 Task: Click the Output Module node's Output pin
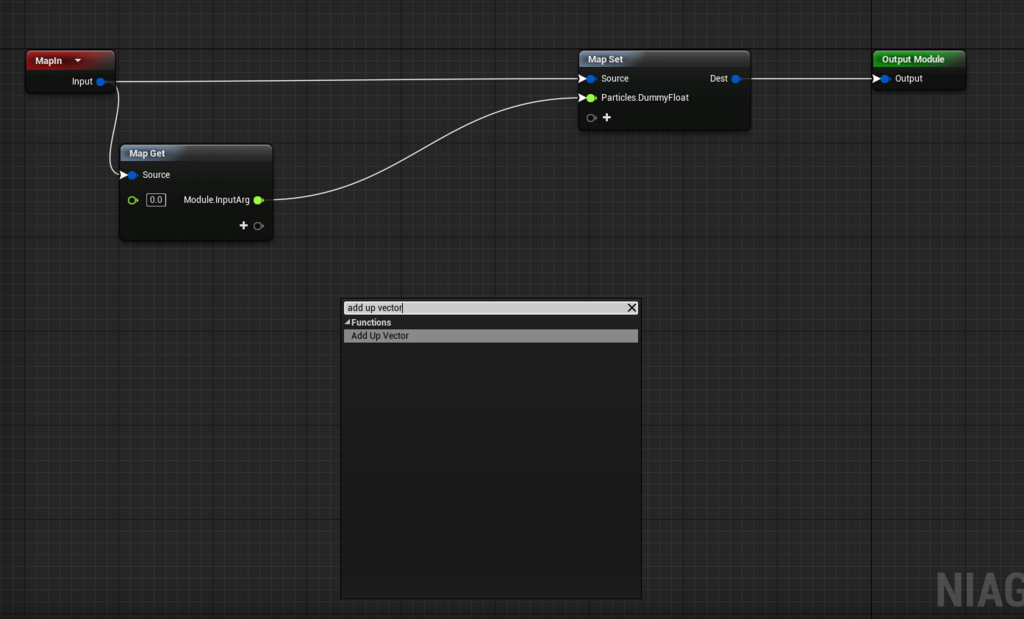pos(885,79)
